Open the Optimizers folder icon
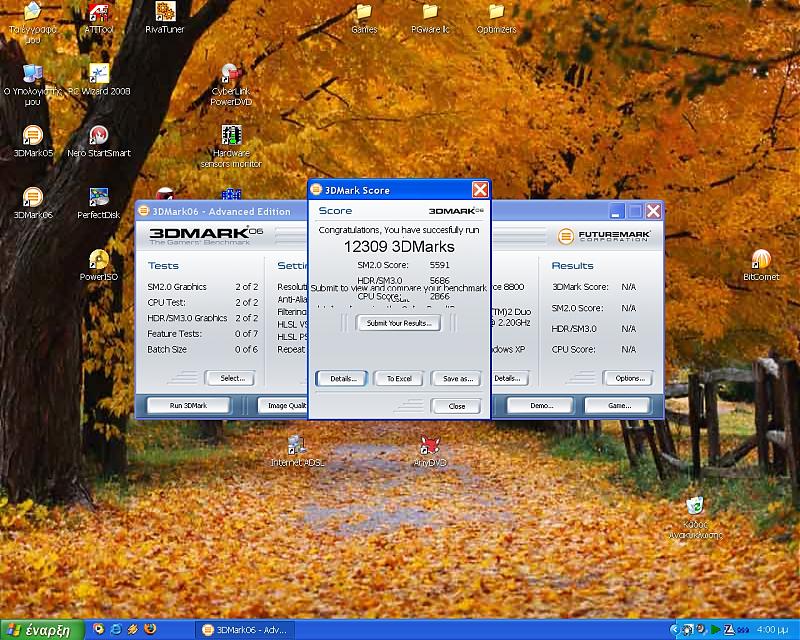Viewport: 800px width, 640px height. click(x=496, y=18)
